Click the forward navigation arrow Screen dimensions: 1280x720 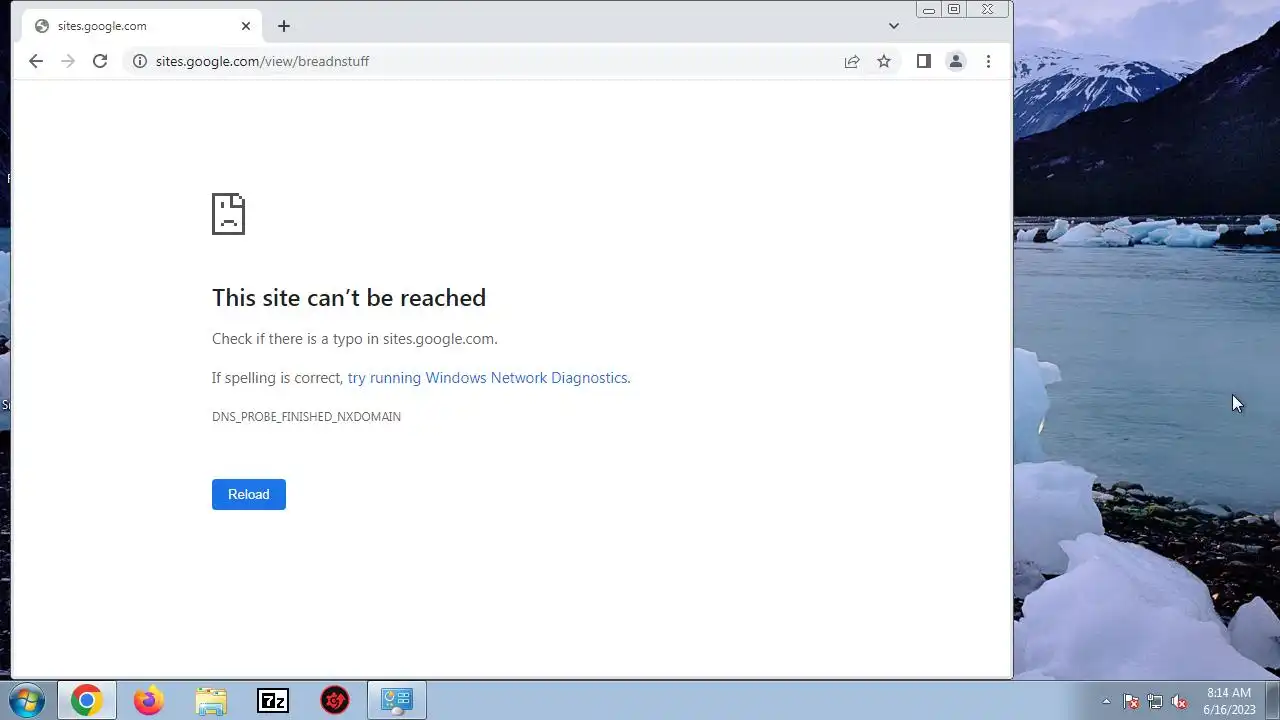pyautogui.click(x=68, y=61)
